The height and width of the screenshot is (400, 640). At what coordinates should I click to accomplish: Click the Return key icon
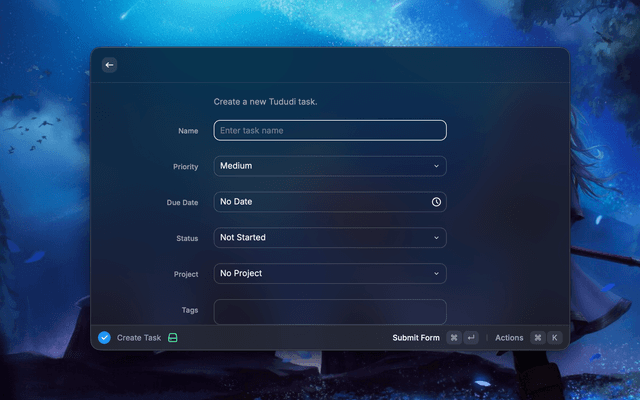[471, 338]
